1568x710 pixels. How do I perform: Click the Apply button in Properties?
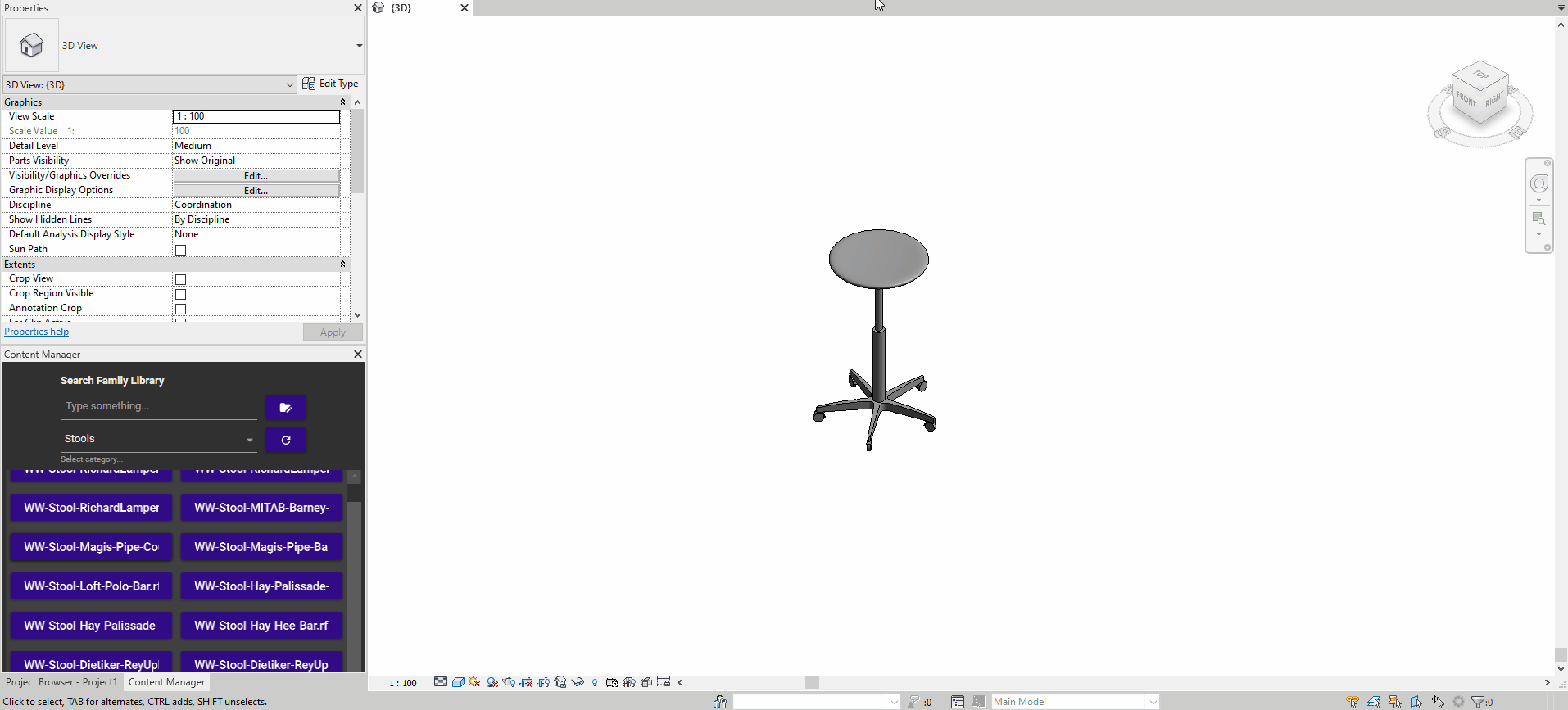click(333, 332)
